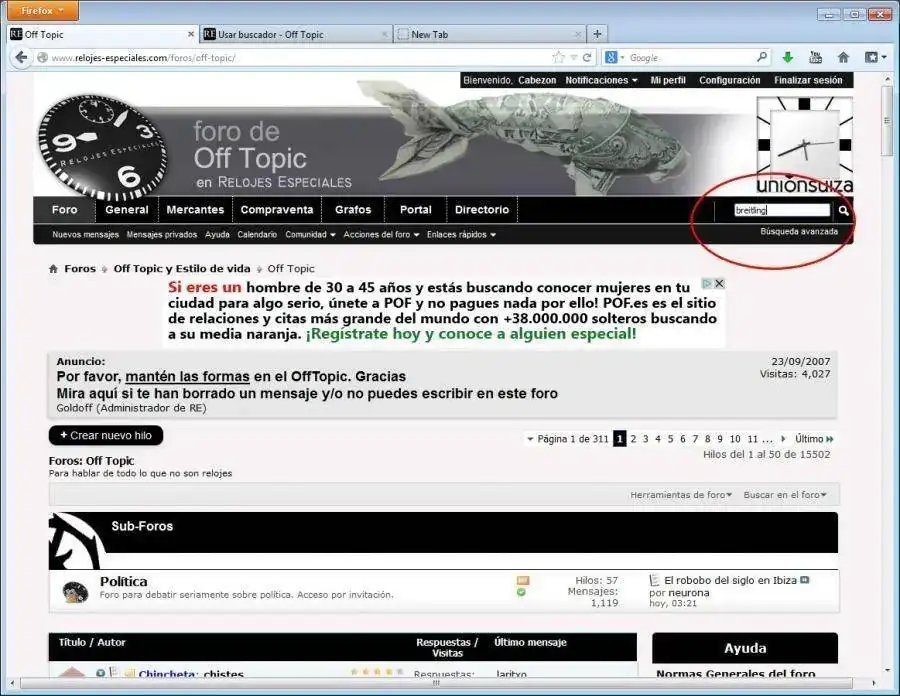Click the YouTube toolbar icon
900x696 pixels.
[815, 58]
